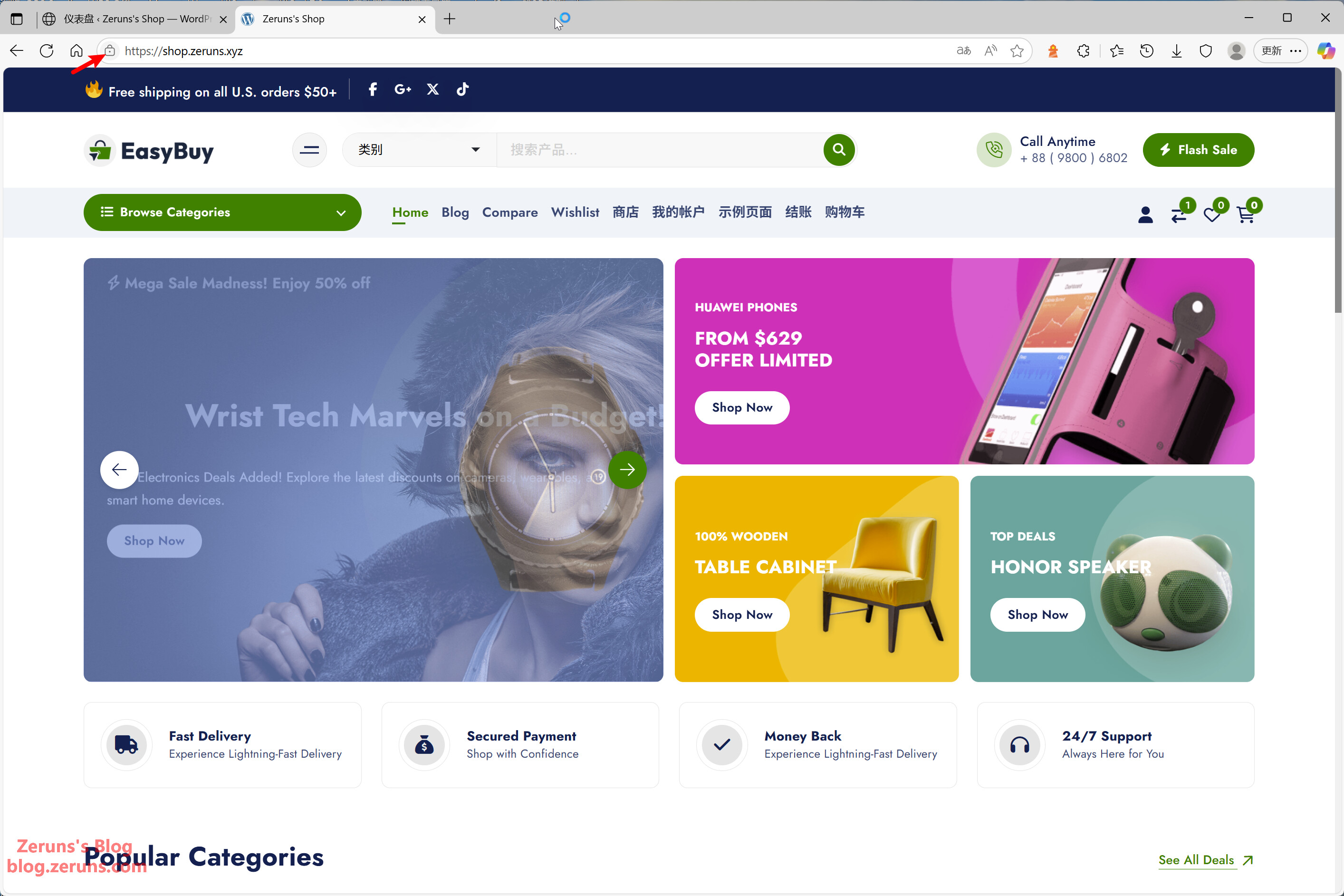Image resolution: width=1344 pixels, height=896 pixels.
Task: Open the shopping cart icon
Action: [1245, 215]
